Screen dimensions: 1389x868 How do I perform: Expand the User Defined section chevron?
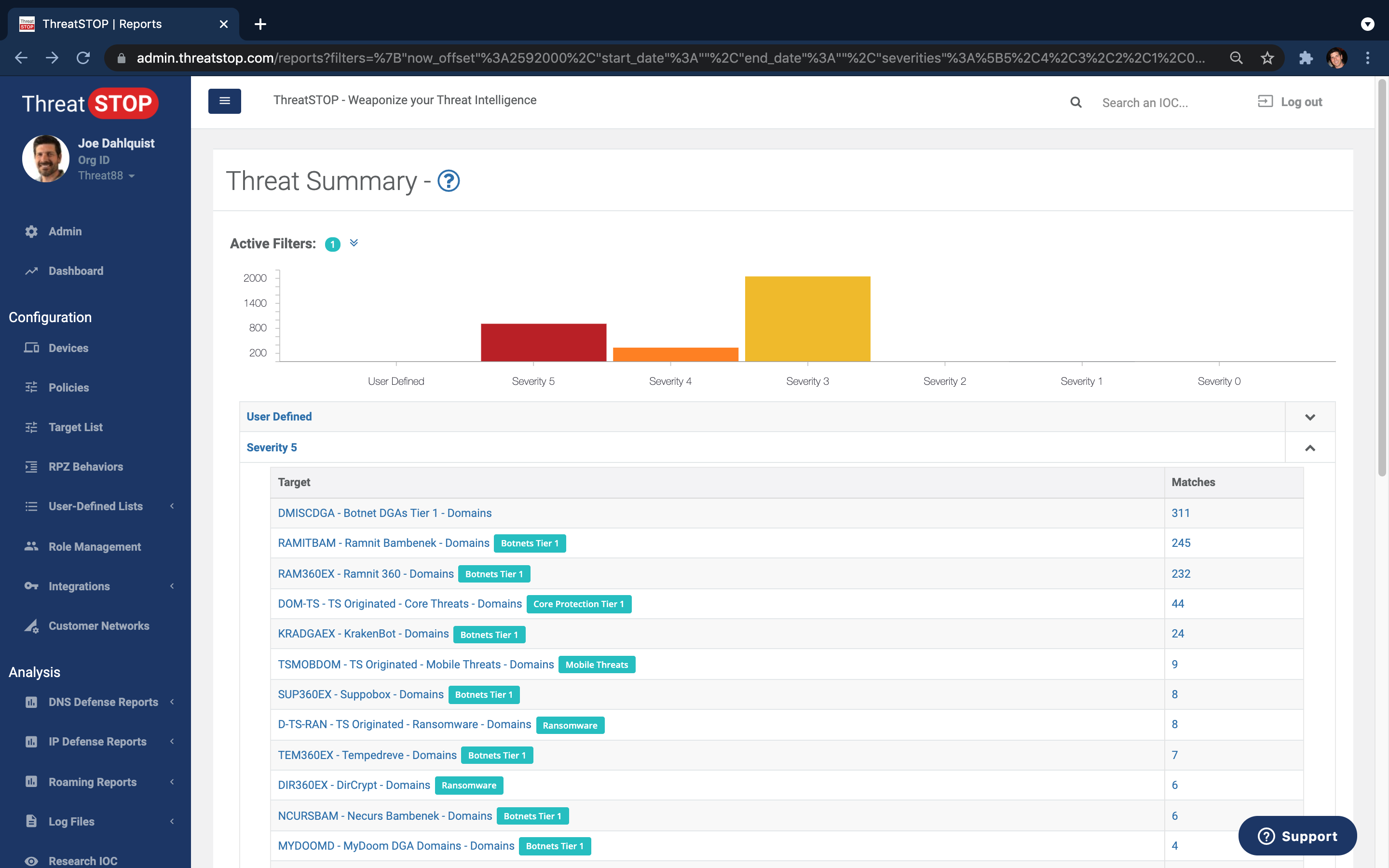point(1310,417)
